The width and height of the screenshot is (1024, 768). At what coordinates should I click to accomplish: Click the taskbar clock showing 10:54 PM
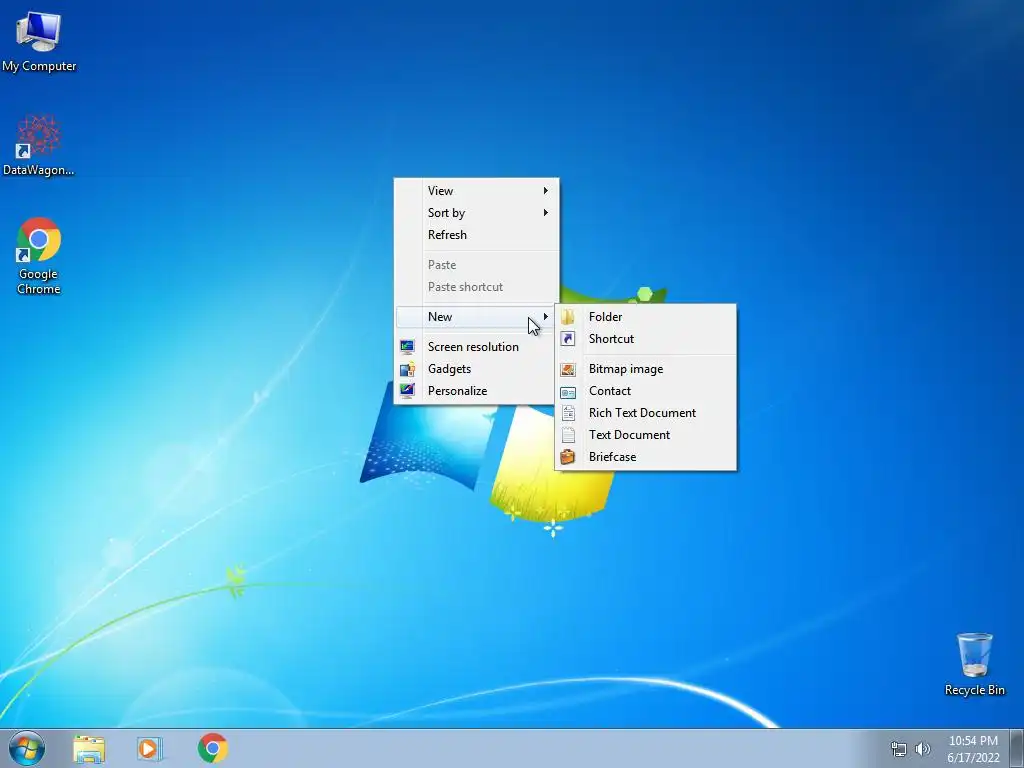pyautogui.click(x=973, y=741)
